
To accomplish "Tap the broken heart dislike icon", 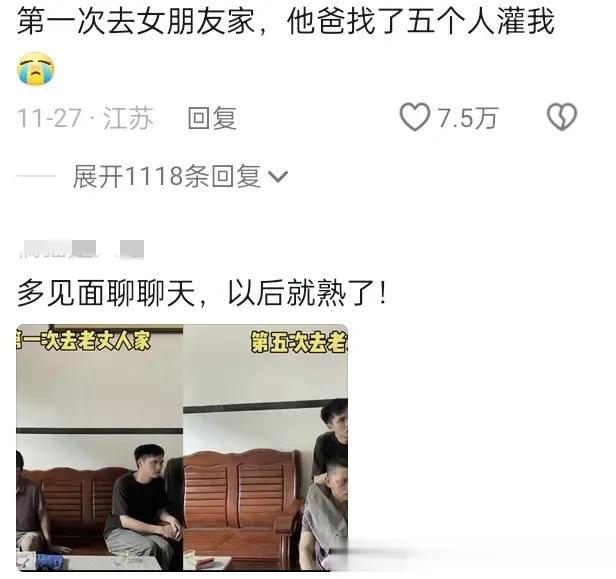I will click(562, 117).
